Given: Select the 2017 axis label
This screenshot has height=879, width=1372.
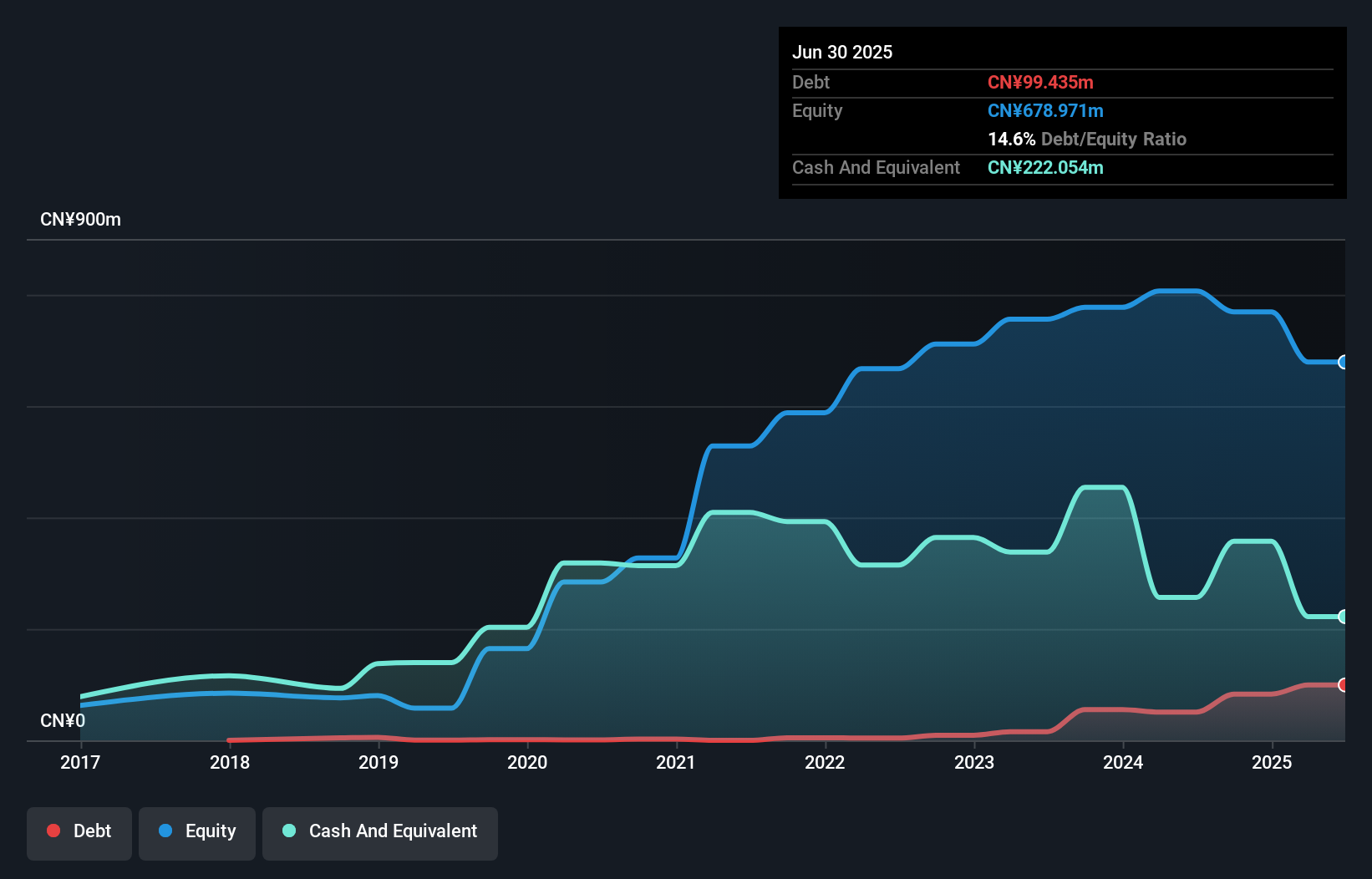Looking at the screenshot, I should (x=80, y=762).
